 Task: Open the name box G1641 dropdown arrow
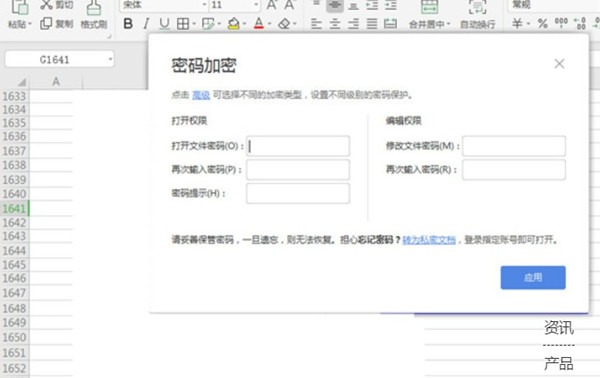tap(110, 59)
